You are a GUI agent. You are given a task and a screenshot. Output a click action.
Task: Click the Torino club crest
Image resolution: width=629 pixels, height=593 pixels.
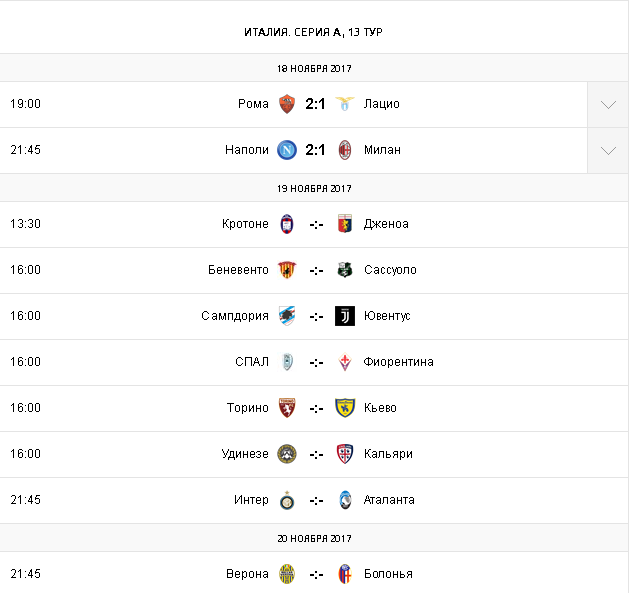287,408
